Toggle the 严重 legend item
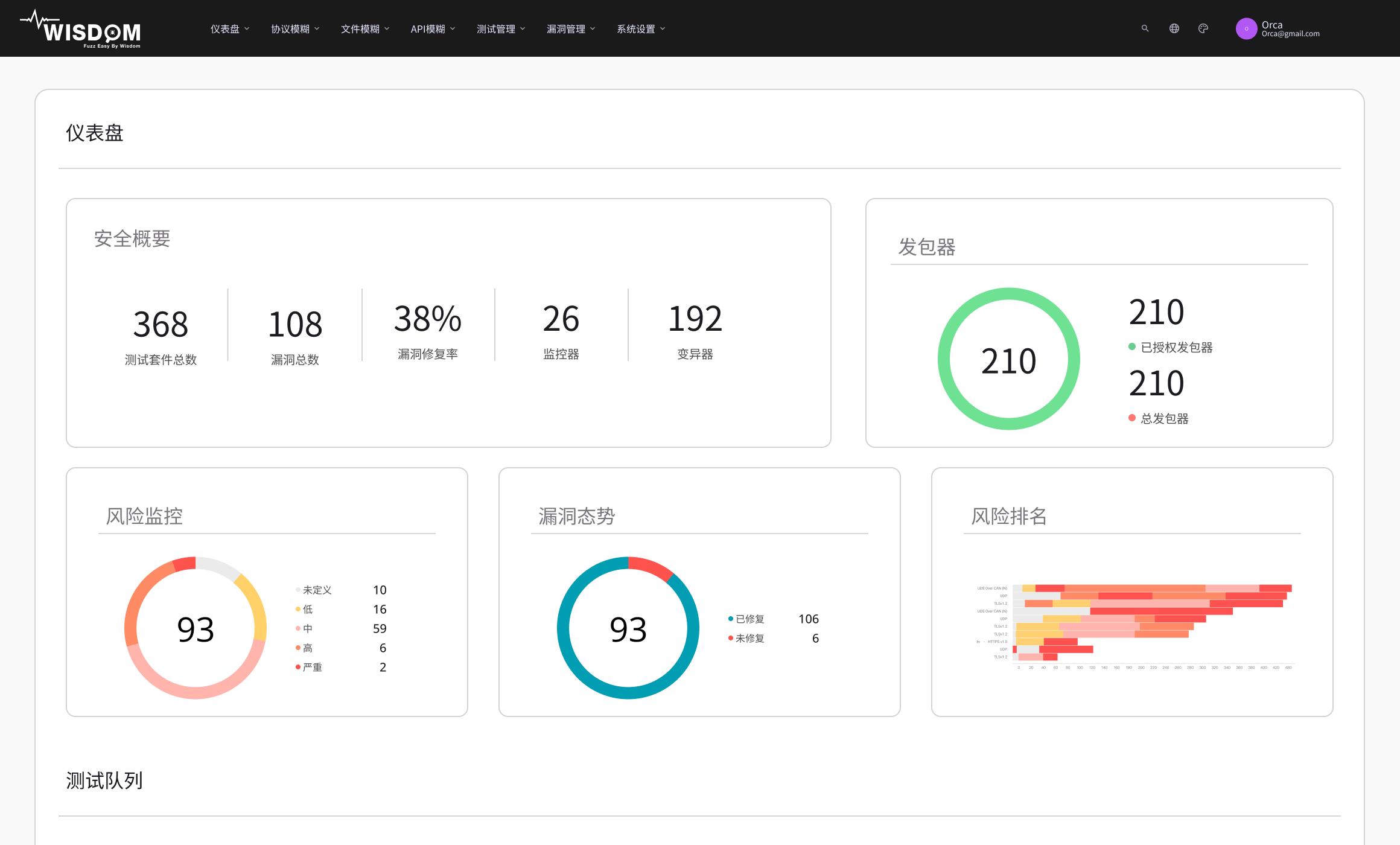The width and height of the screenshot is (1400, 845). (x=312, y=667)
